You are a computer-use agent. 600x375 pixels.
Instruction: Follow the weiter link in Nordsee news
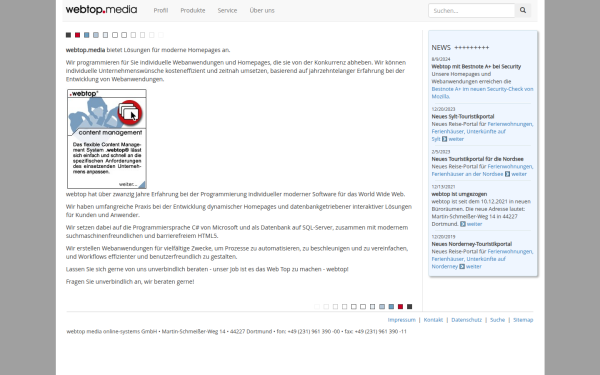point(519,174)
